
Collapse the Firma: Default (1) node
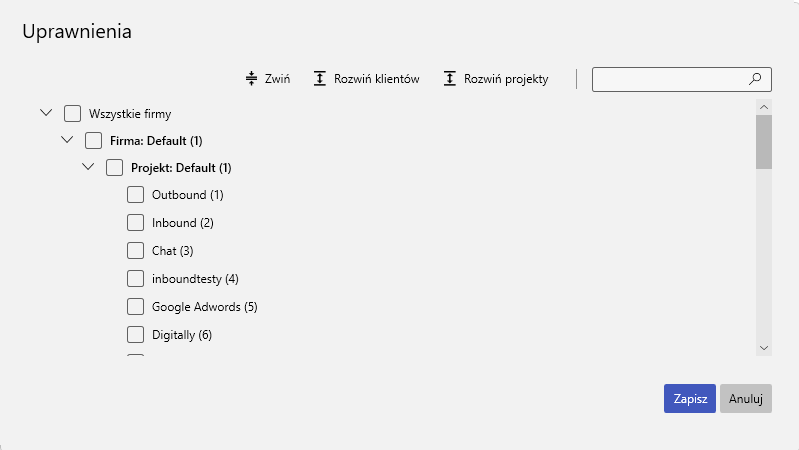coord(67,141)
